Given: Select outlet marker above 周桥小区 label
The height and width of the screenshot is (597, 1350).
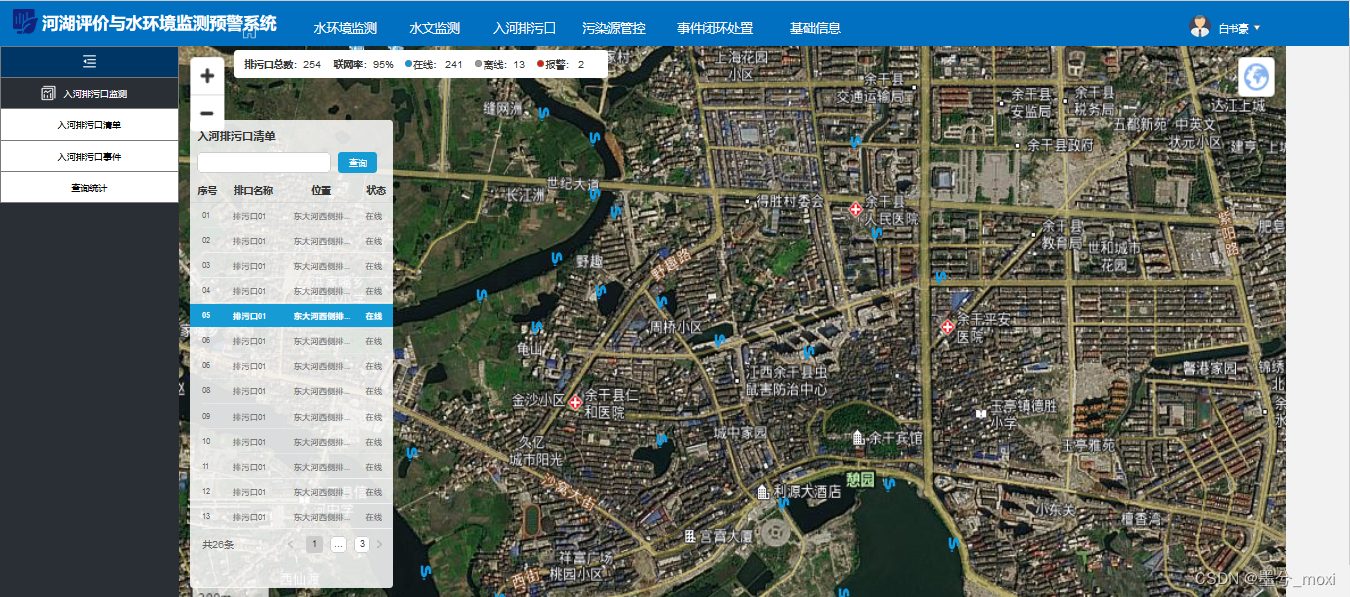Looking at the screenshot, I should (661, 301).
